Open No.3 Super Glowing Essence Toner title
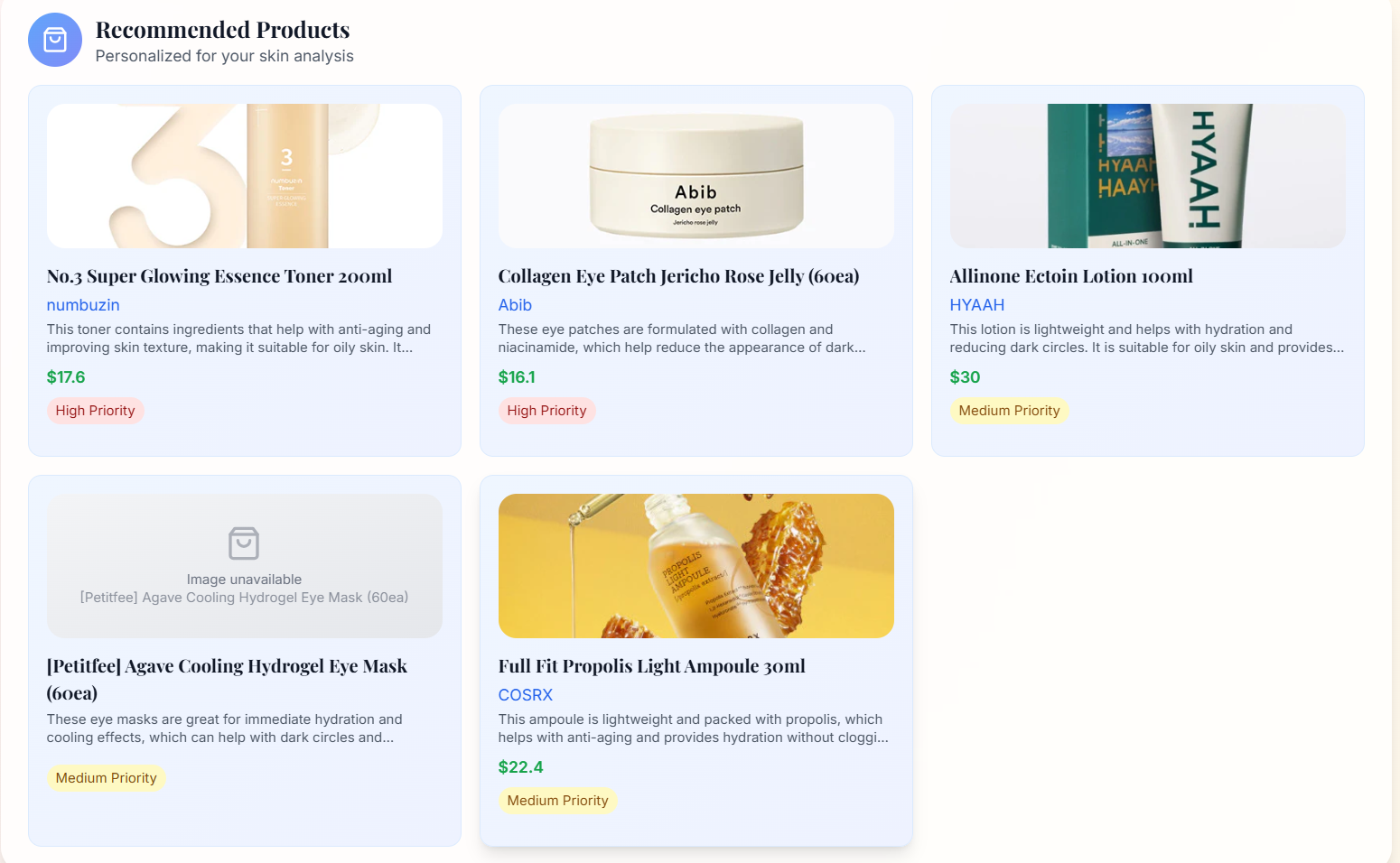1400x863 pixels. click(219, 276)
